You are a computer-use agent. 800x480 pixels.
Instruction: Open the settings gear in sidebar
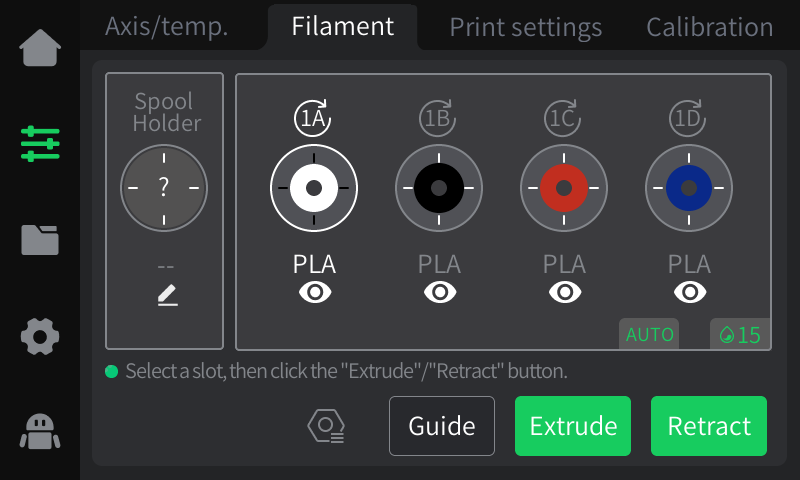(40, 336)
